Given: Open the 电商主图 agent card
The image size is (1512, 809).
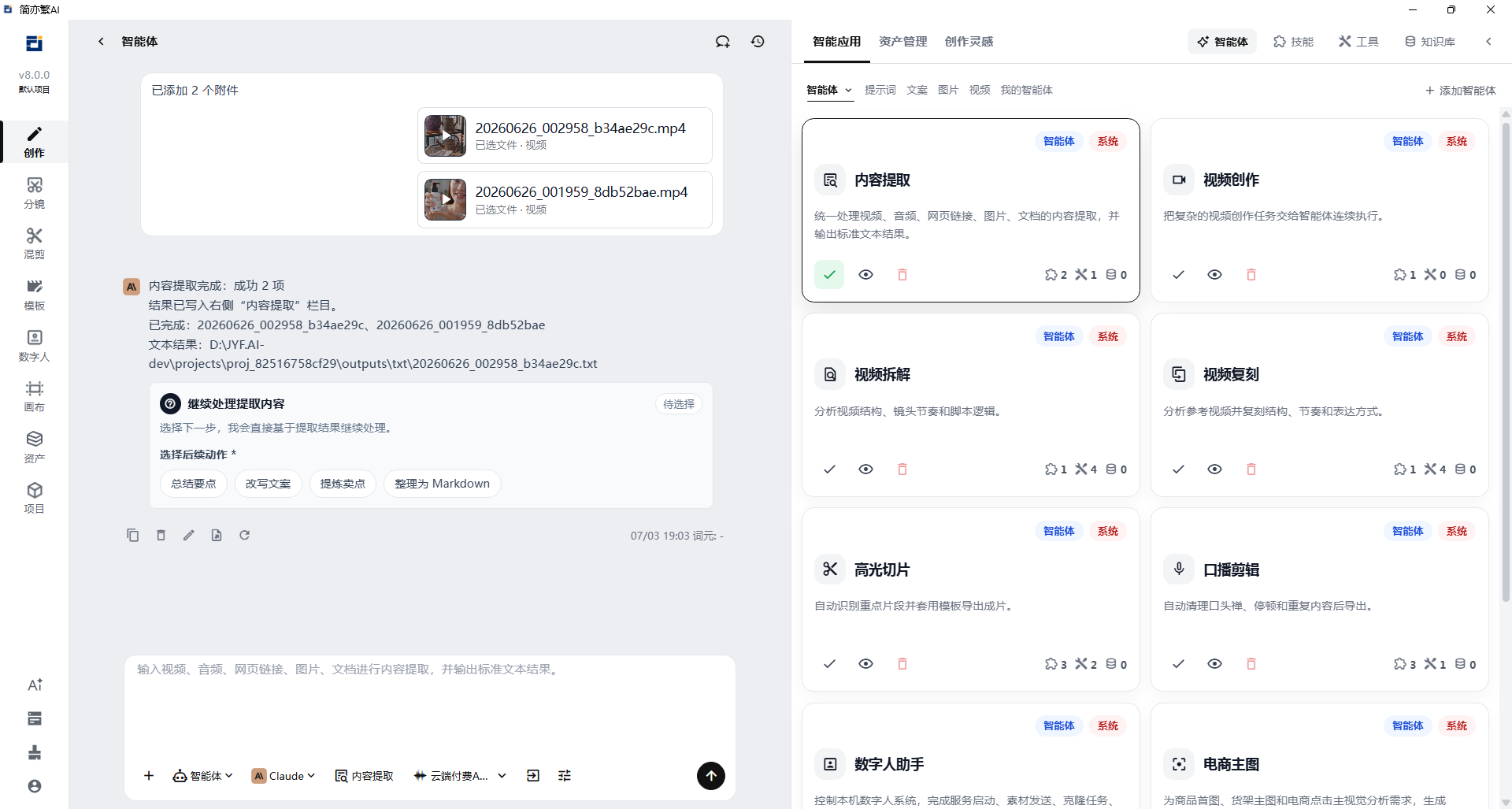Looking at the screenshot, I should point(1319,756).
